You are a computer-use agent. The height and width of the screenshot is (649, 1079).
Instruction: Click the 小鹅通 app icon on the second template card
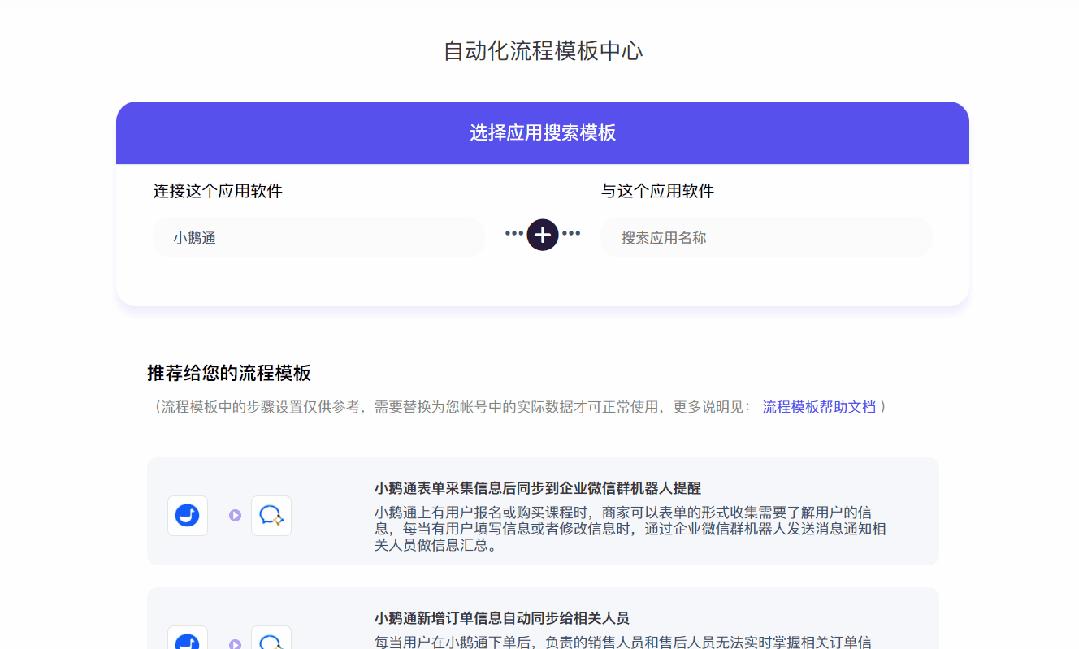click(186, 641)
